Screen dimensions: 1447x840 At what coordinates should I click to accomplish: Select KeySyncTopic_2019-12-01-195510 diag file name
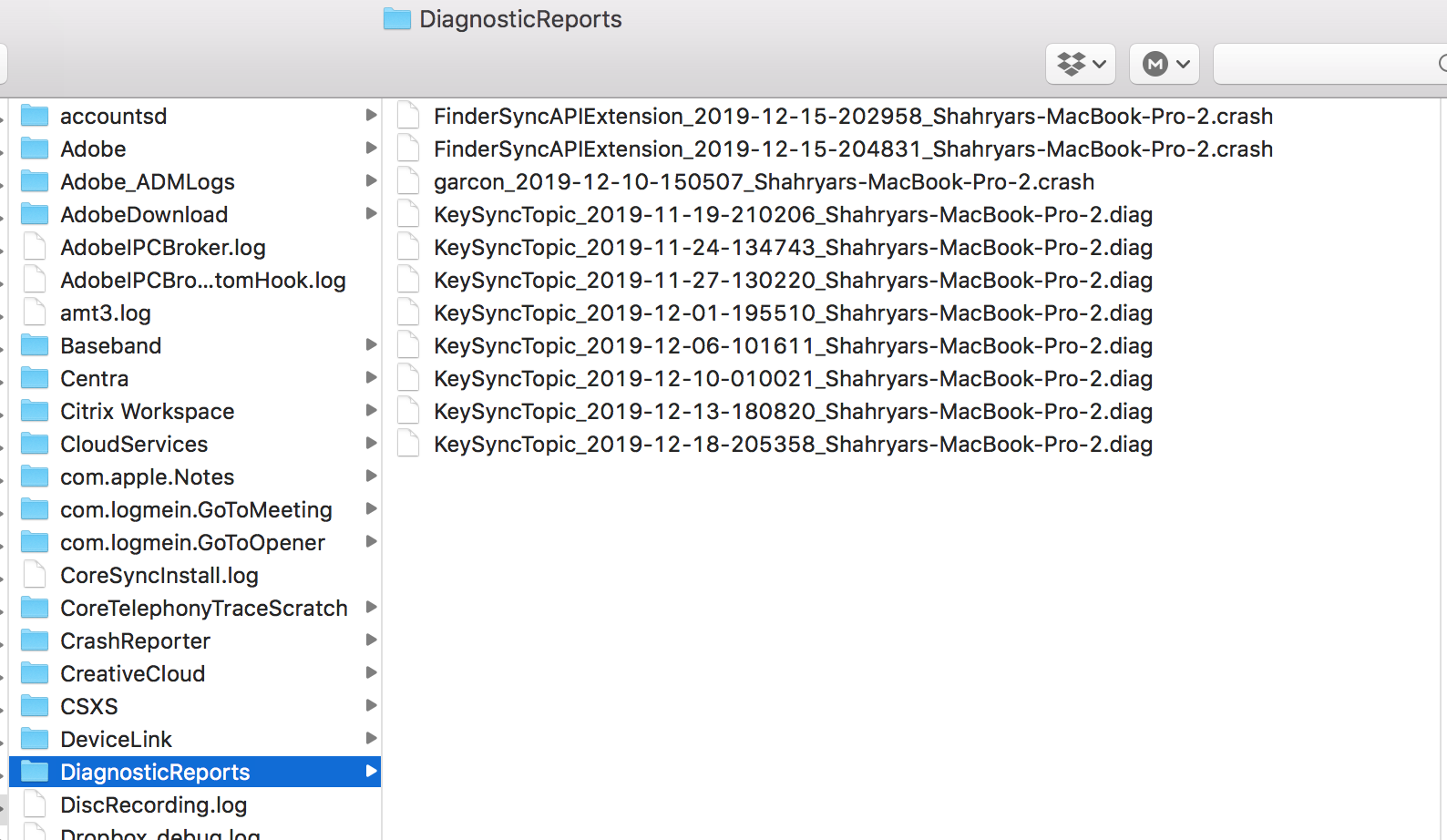click(x=793, y=313)
